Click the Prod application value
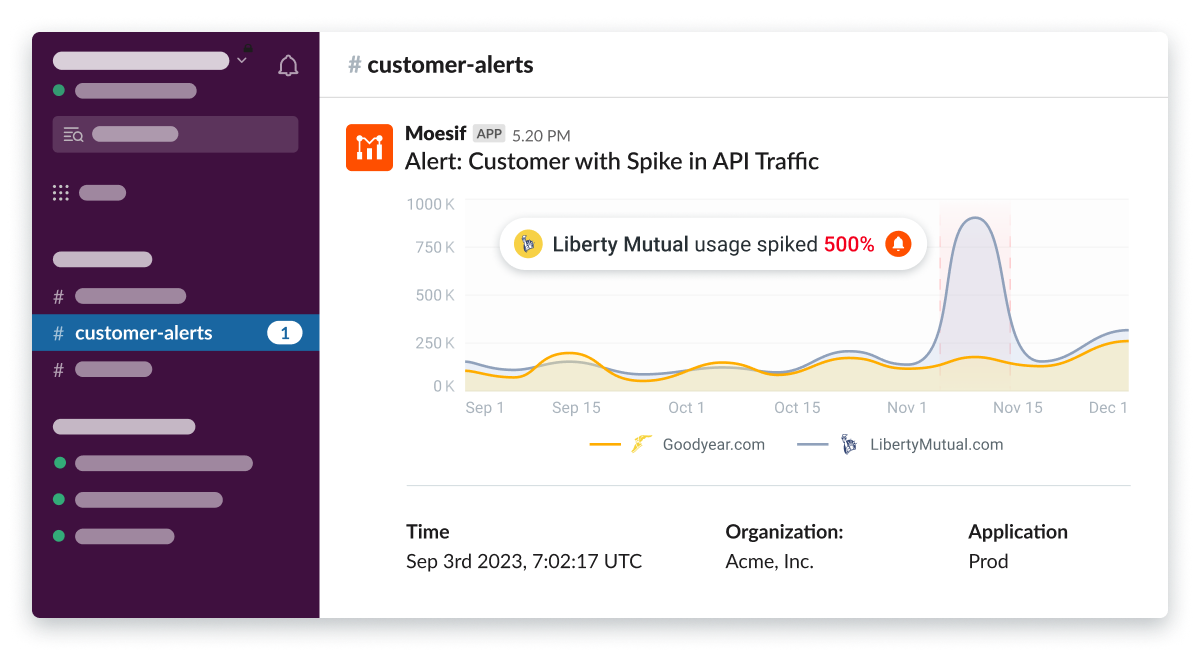This screenshot has height=650, width=1200. [988, 561]
